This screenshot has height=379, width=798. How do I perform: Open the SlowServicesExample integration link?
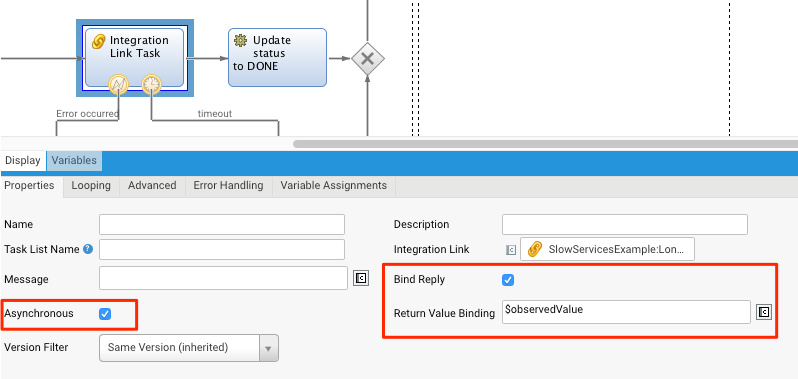(607, 250)
